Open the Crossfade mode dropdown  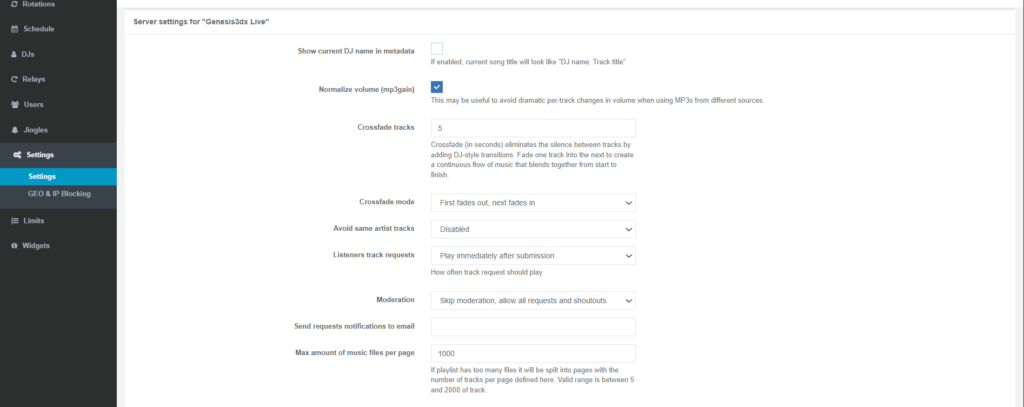533,203
